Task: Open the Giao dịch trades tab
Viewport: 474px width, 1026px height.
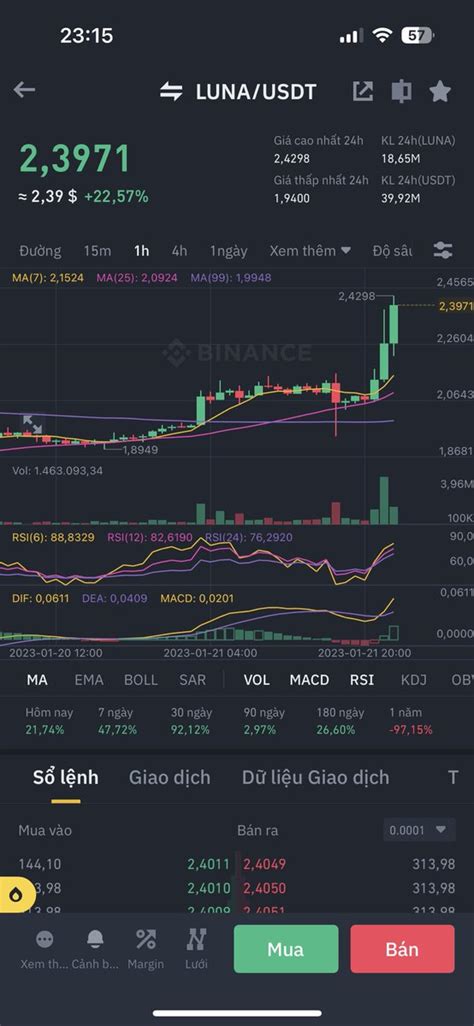Action: click(x=170, y=777)
